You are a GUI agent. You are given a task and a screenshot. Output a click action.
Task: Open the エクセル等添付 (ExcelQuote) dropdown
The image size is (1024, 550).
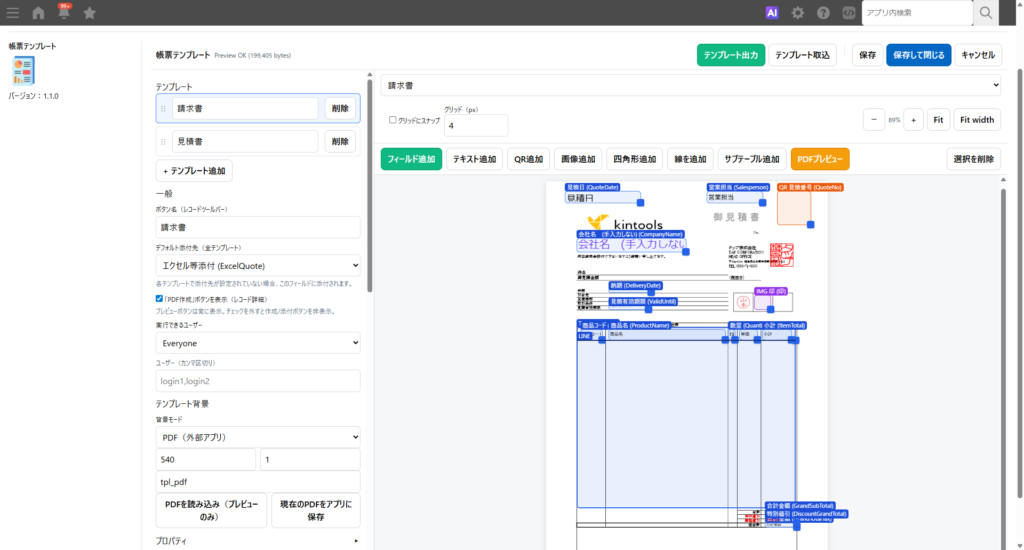coord(258,265)
